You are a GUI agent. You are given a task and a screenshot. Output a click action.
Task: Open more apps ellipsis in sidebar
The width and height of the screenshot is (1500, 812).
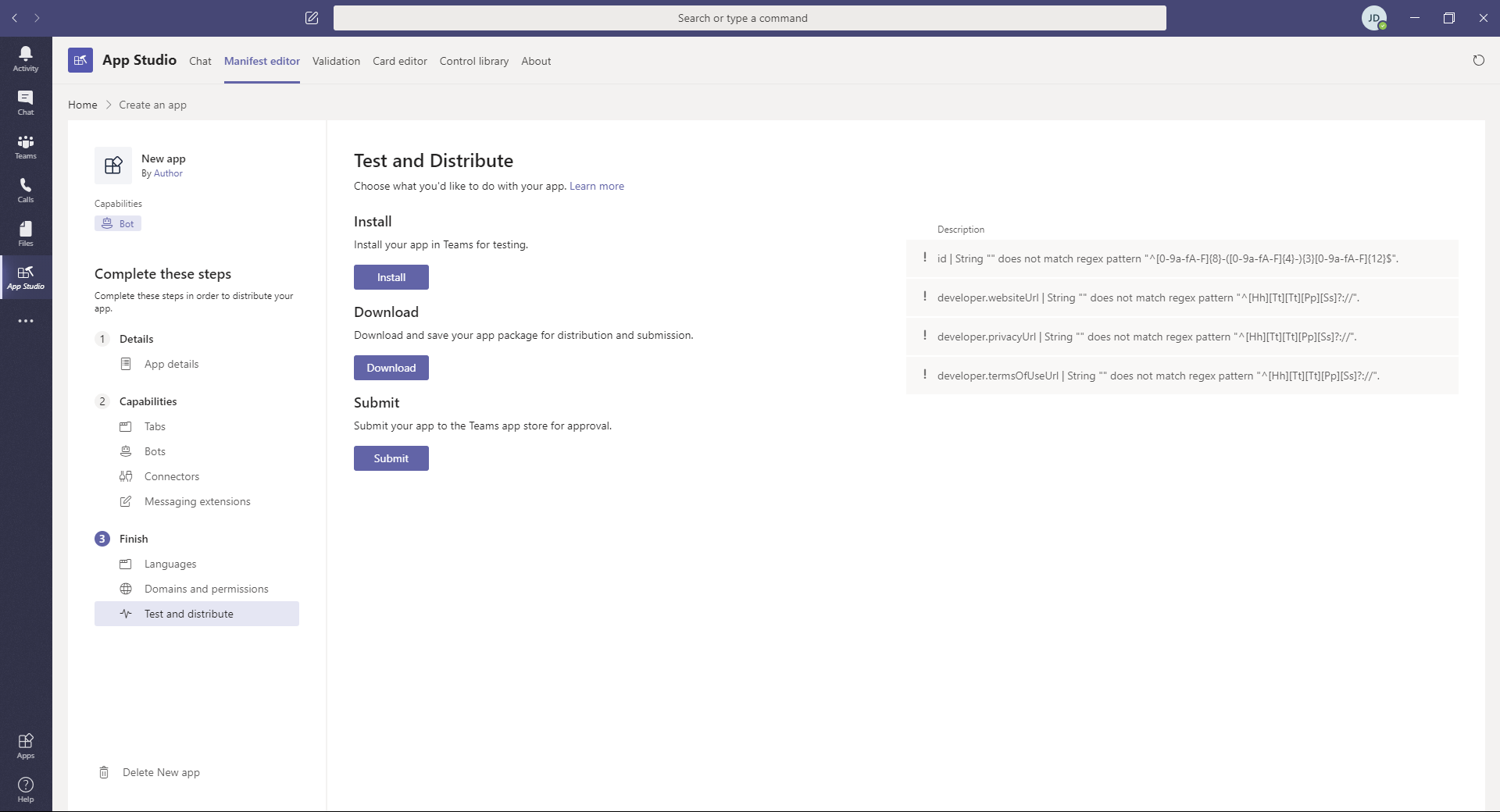[x=26, y=321]
